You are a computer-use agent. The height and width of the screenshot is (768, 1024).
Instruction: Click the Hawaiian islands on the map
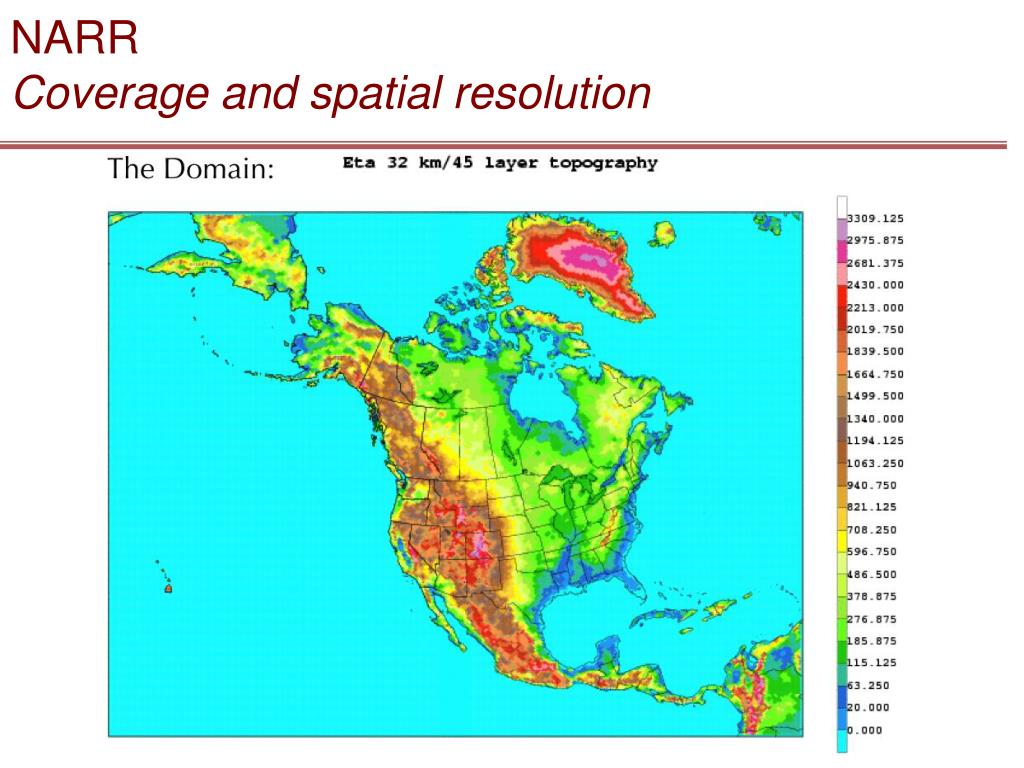click(165, 577)
